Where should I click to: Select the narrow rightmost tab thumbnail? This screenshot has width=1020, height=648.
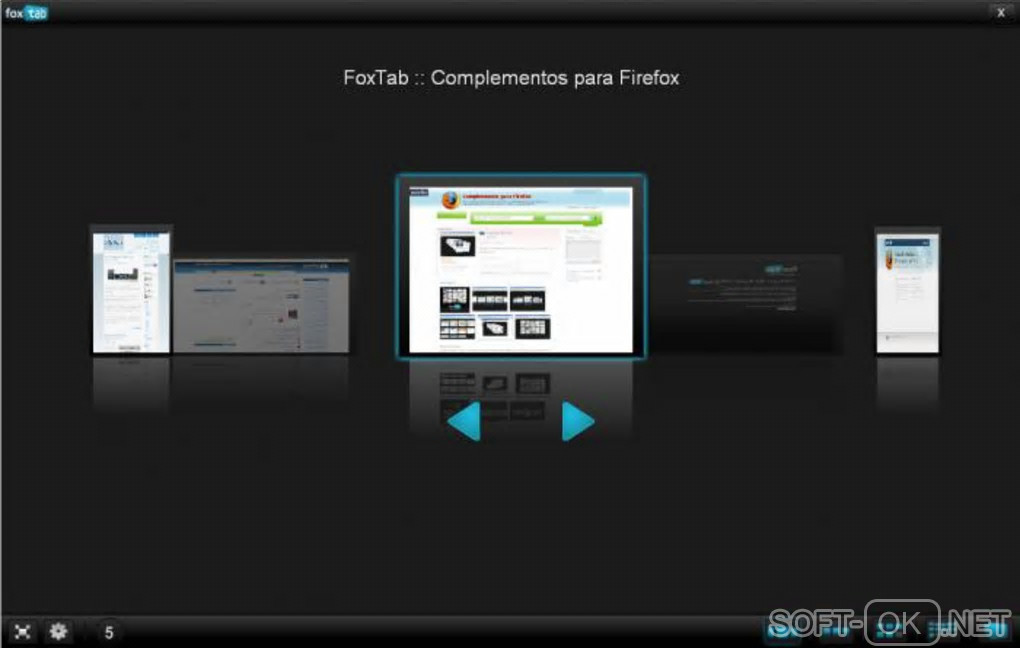click(x=907, y=291)
